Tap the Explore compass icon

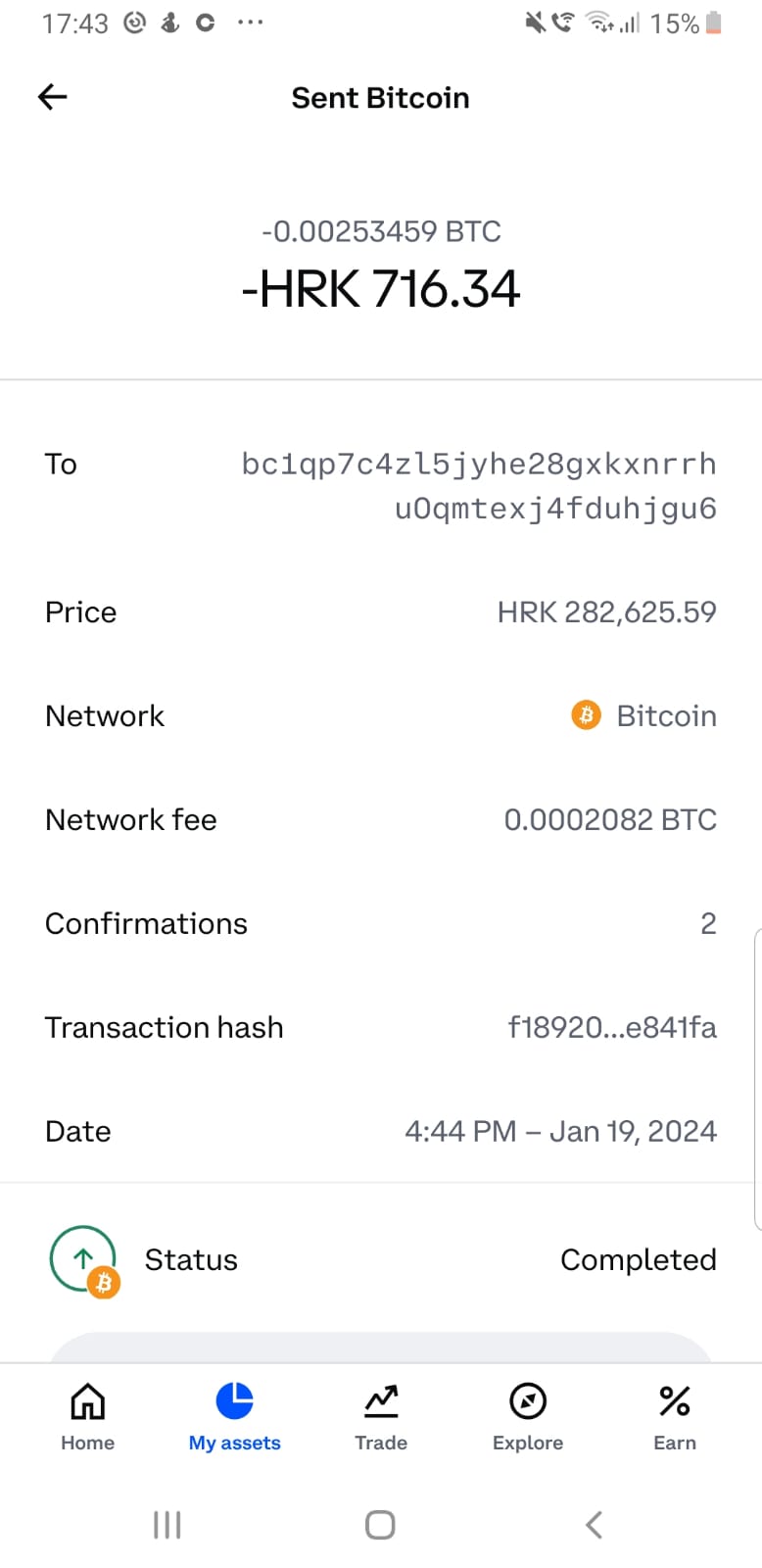528,1401
